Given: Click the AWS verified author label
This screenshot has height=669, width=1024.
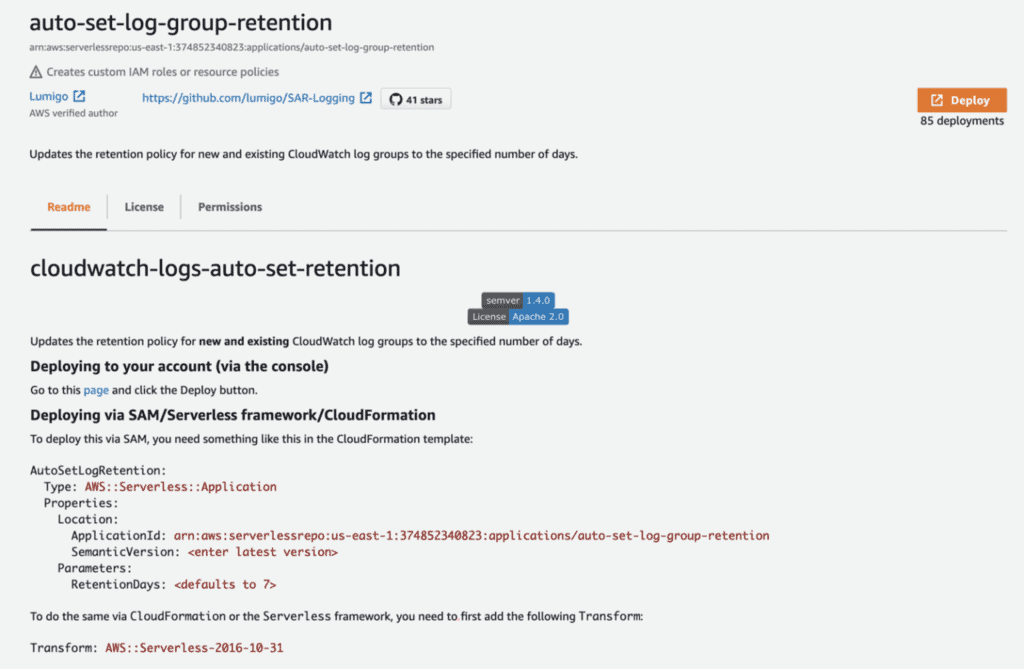Looking at the screenshot, I should 73,114.
